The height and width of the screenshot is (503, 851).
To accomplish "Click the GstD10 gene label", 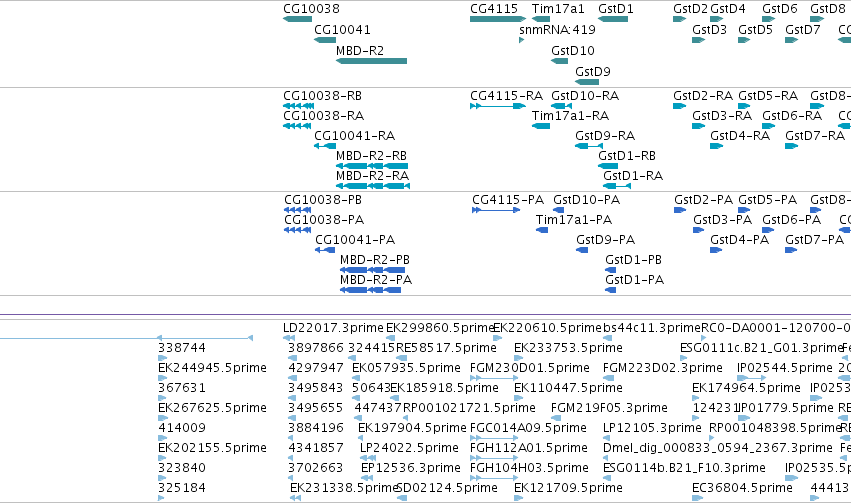I will pyautogui.click(x=573, y=51).
